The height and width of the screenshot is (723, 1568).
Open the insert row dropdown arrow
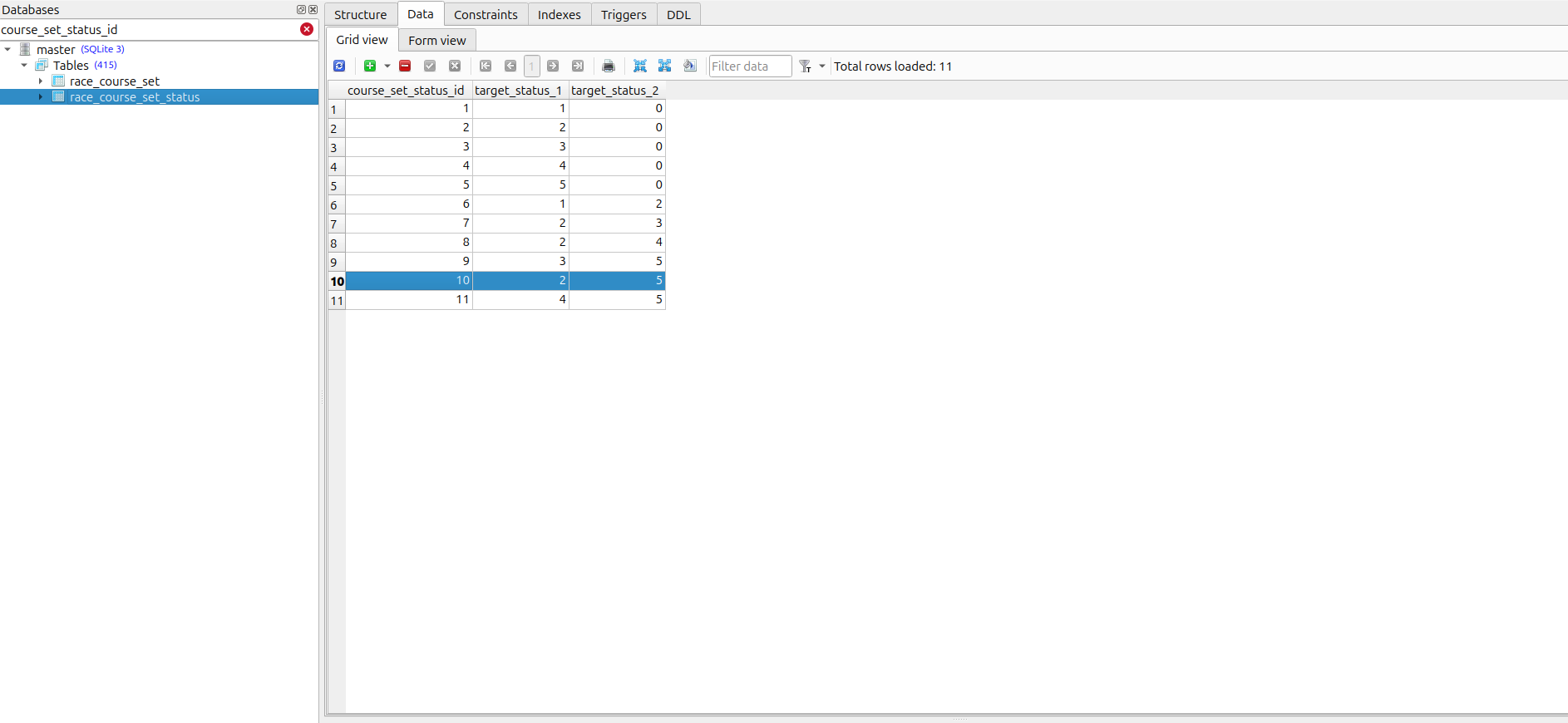point(387,66)
